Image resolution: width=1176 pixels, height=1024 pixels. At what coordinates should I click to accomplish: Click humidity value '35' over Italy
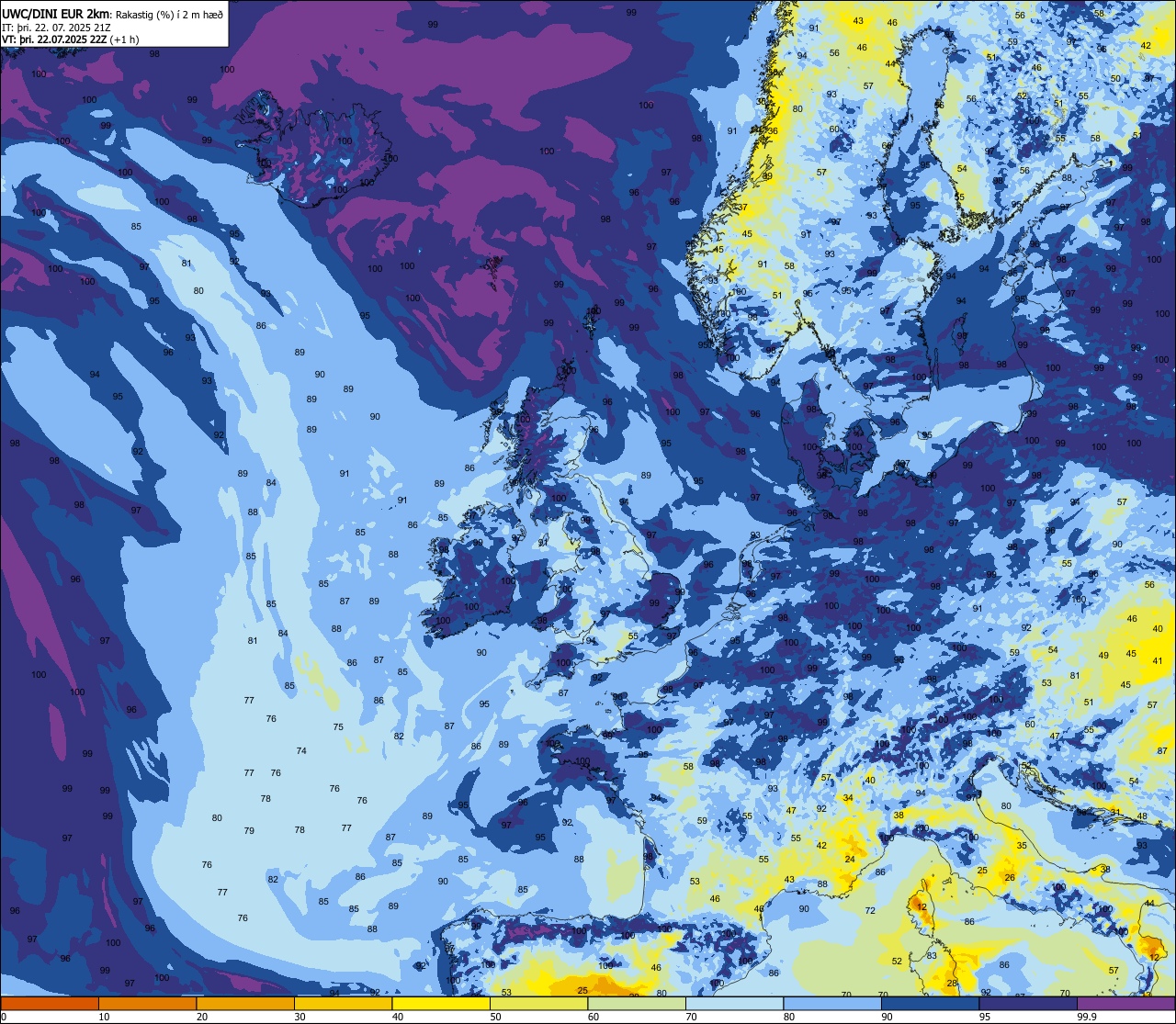click(1022, 845)
